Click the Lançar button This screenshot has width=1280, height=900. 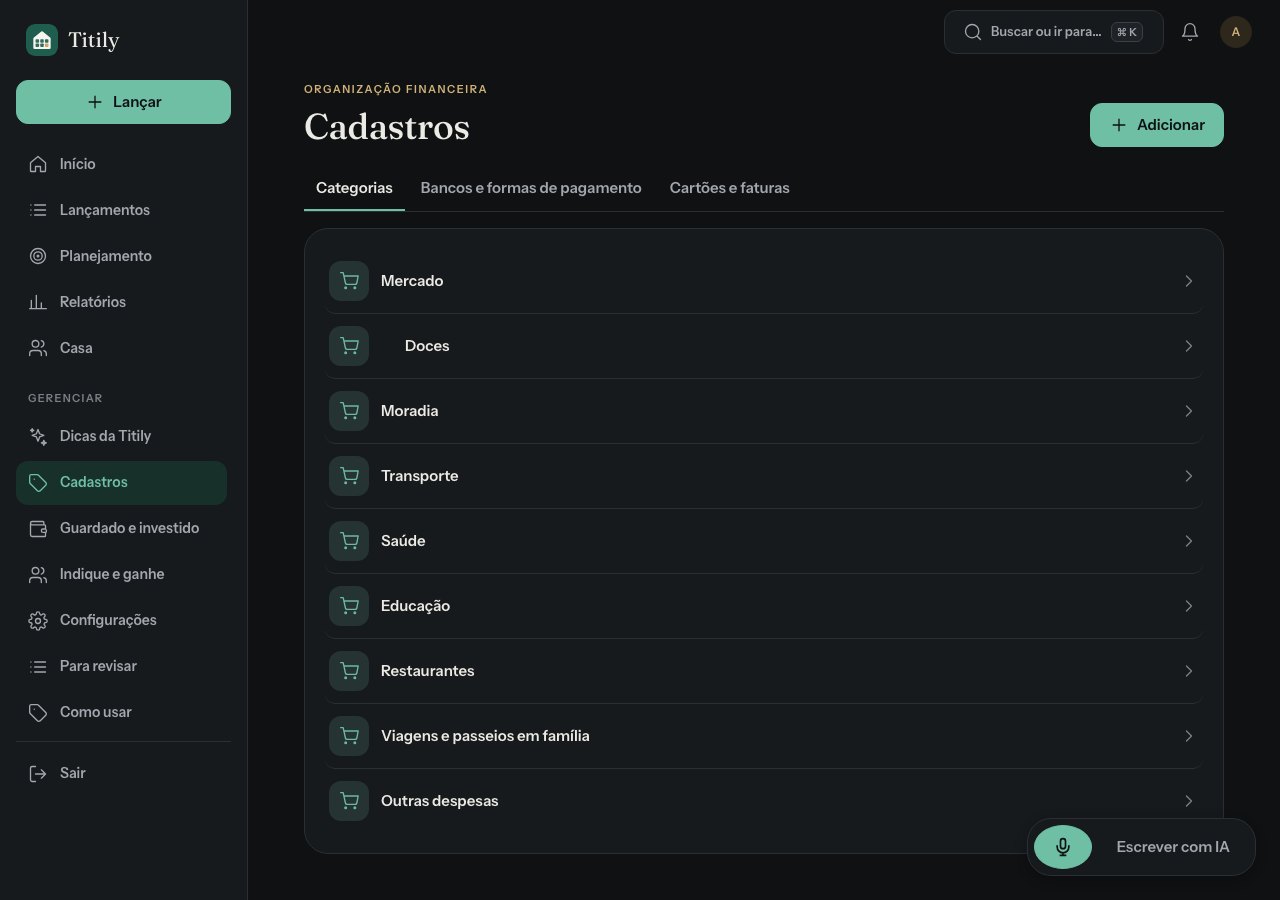tap(123, 102)
